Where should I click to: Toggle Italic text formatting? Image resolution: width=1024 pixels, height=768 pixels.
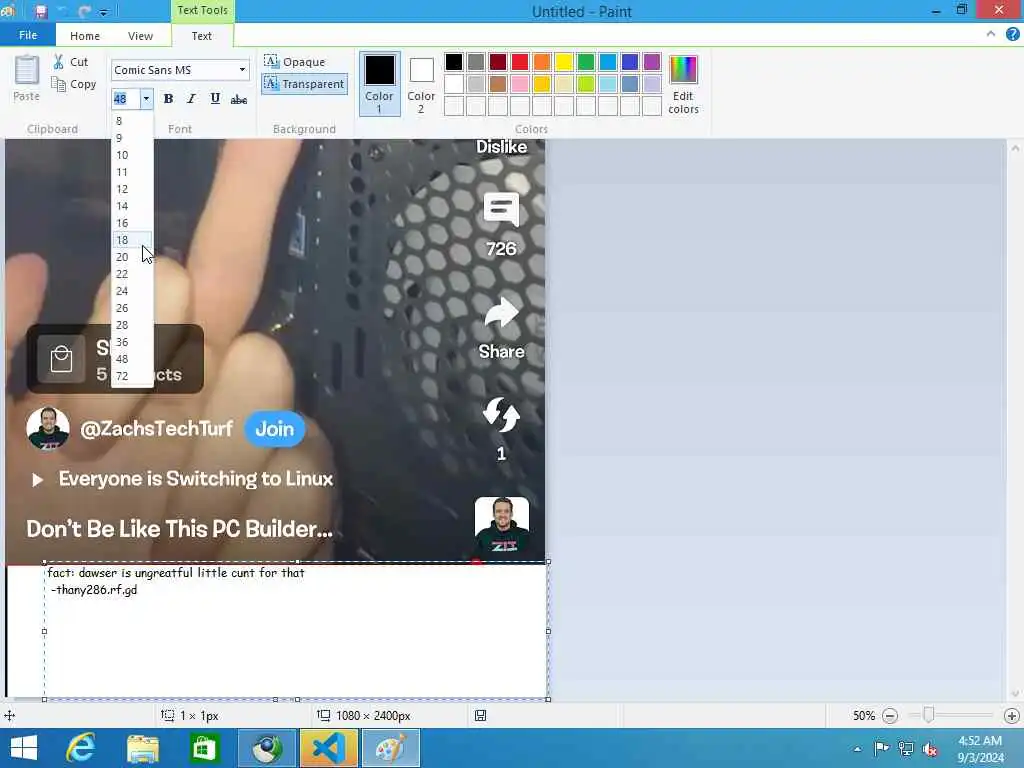tap(191, 99)
